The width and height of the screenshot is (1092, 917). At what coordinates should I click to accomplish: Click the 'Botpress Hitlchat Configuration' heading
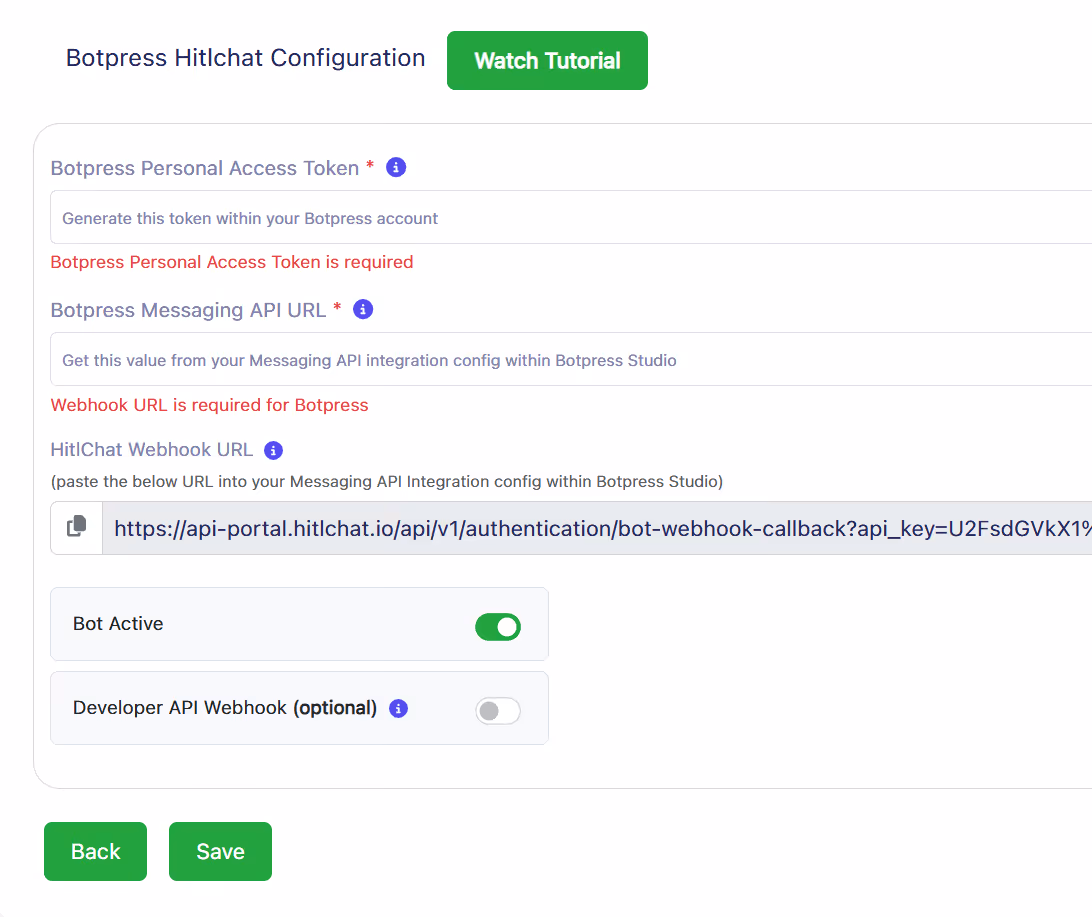[245, 58]
